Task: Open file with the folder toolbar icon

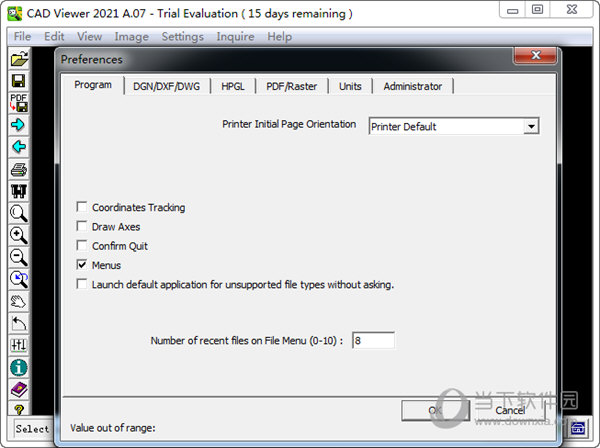Action: click(19, 59)
